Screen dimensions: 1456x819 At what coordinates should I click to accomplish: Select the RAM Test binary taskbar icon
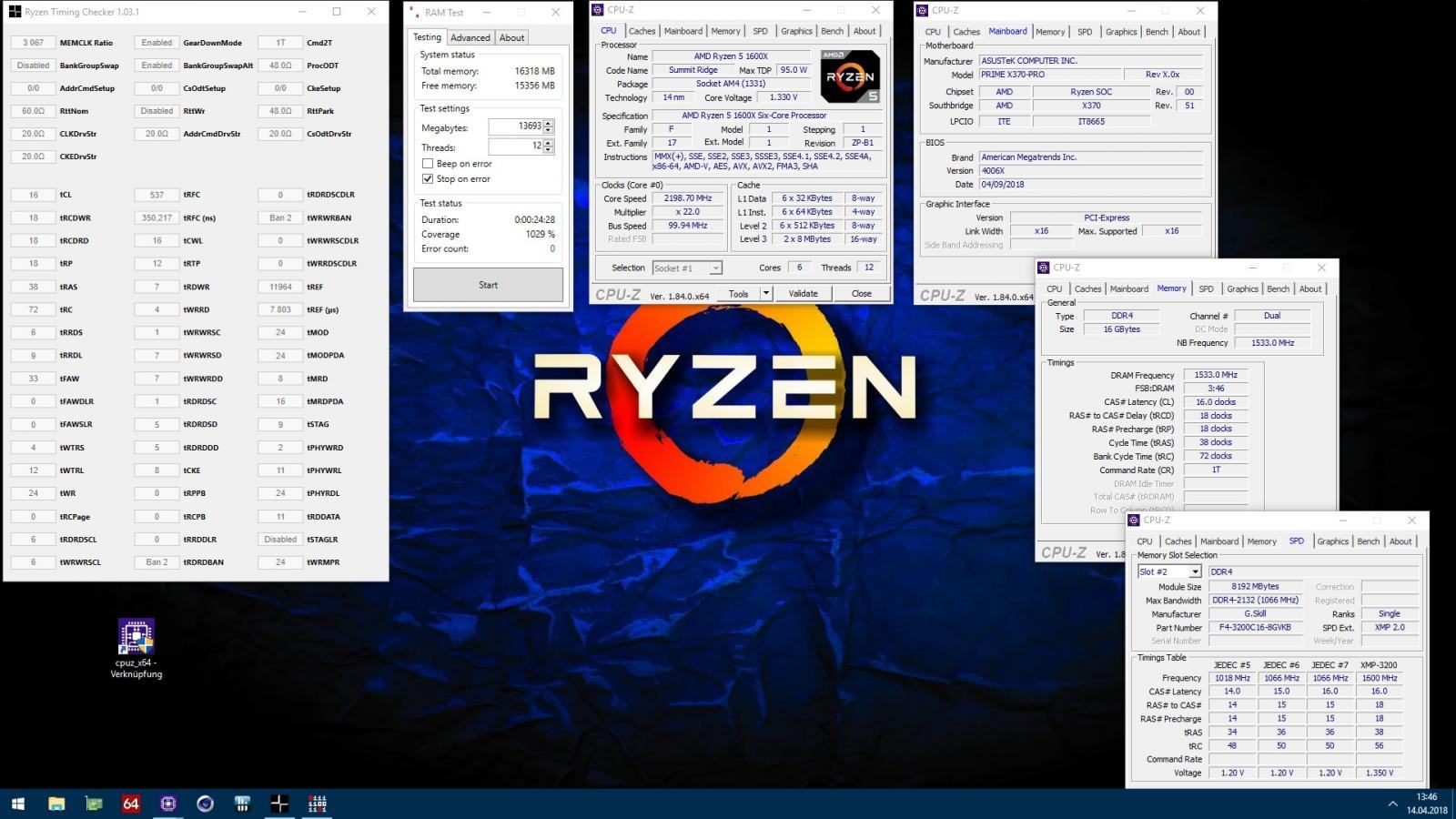(x=317, y=804)
